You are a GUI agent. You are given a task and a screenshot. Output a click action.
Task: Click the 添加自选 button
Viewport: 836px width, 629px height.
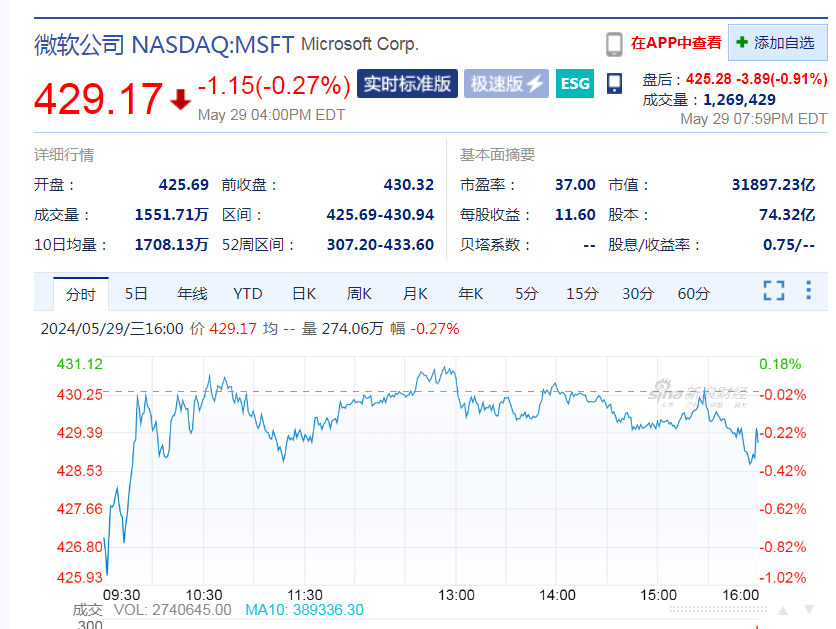pyautogui.click(x=777, y=42)
